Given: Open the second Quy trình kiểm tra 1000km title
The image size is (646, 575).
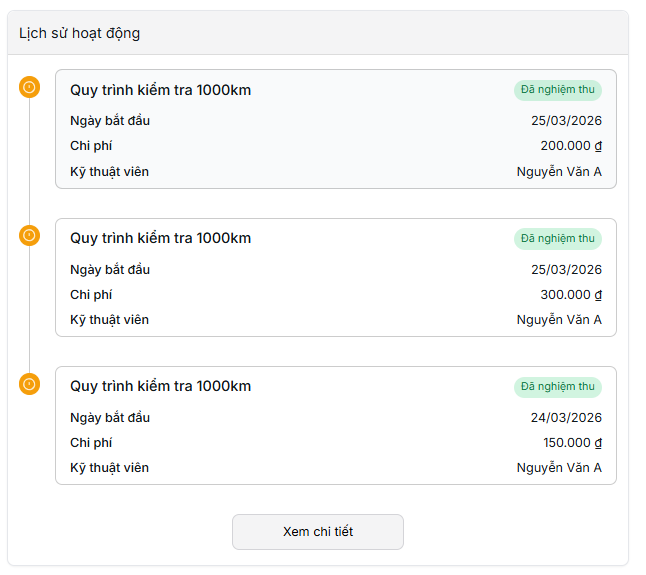Looking at the screenshot, I should (160, 238).
